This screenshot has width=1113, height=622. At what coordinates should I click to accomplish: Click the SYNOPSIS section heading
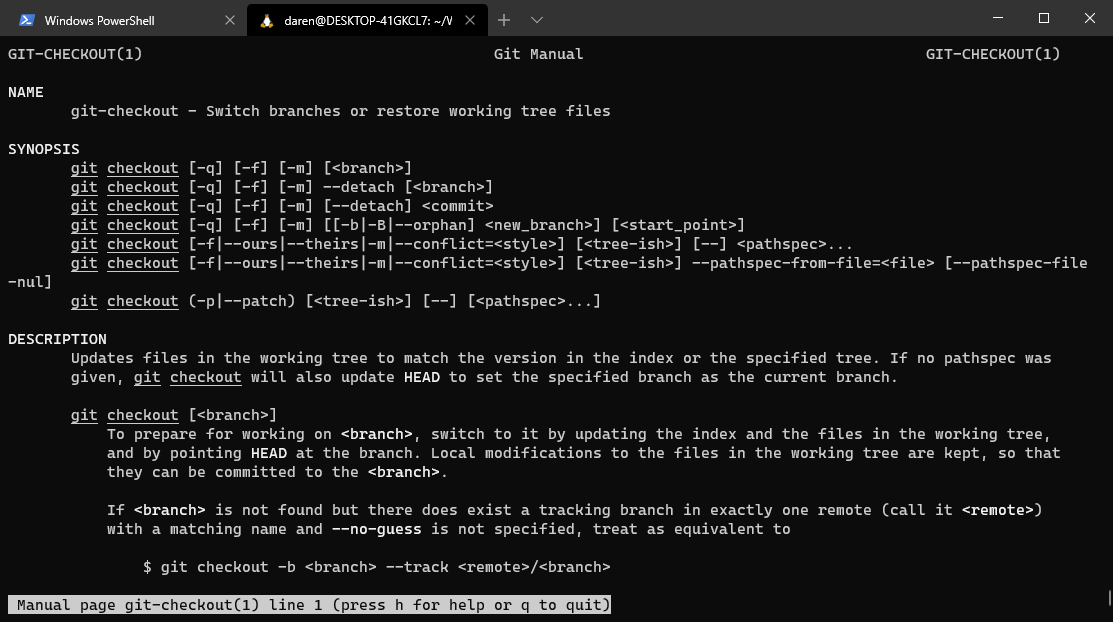(44, 149)
